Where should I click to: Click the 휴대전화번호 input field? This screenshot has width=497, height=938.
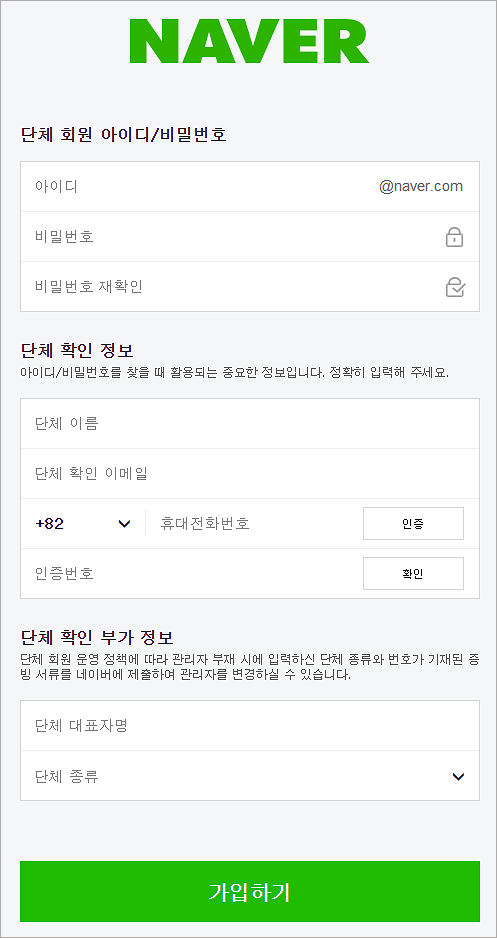point(254,523)
